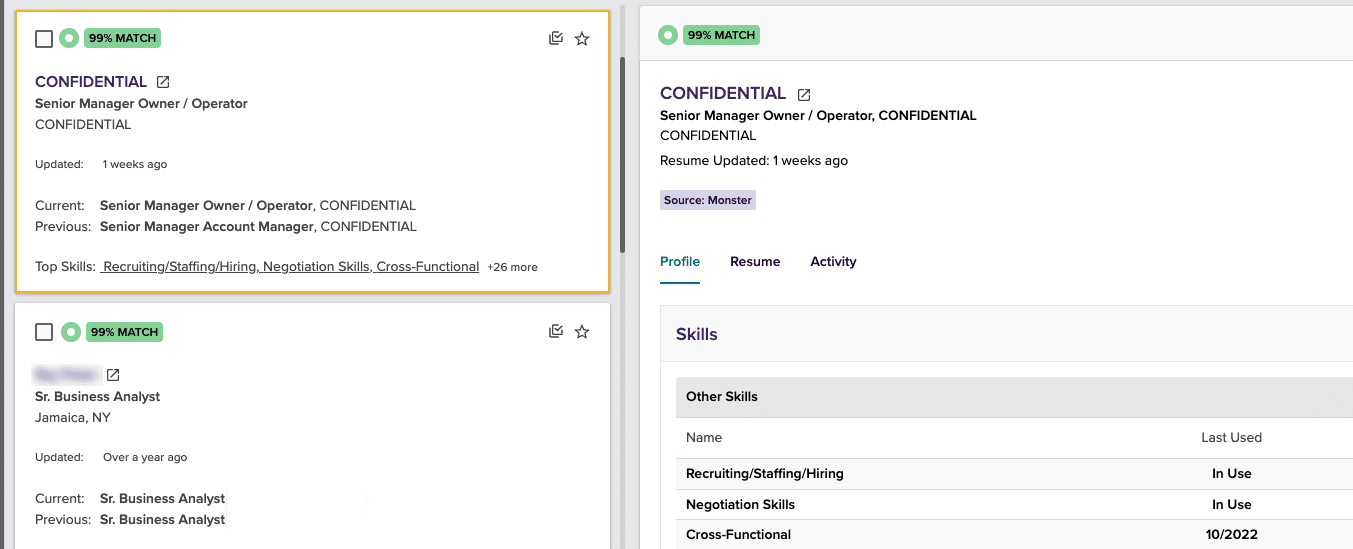Click the CONFIDENTIAL name link in list card

(x=91, y=82)
